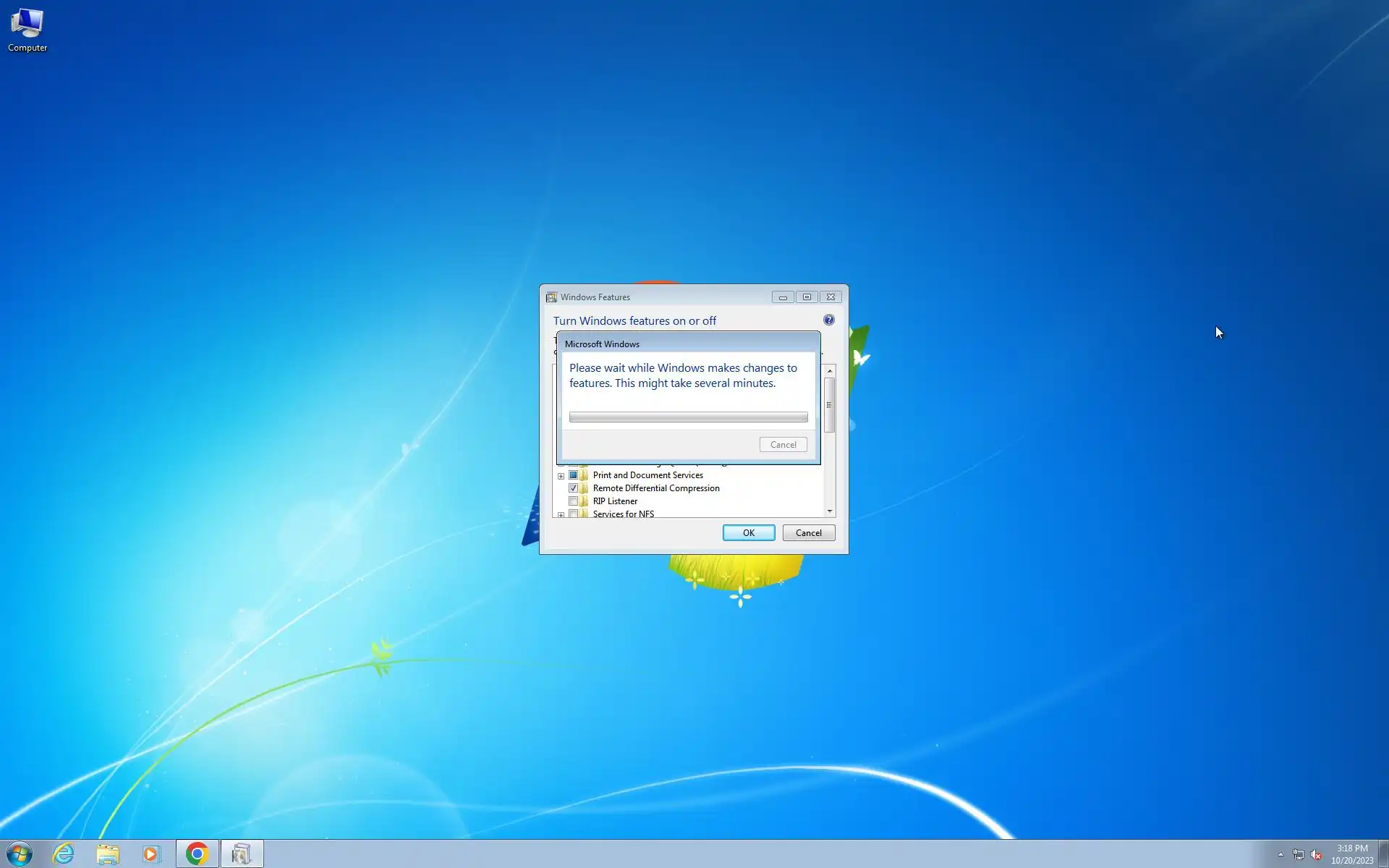The height and width of the screenshot is (868, 1389).
Task: Toggle Print and Document Services checkbox
Action: point(573,475)
